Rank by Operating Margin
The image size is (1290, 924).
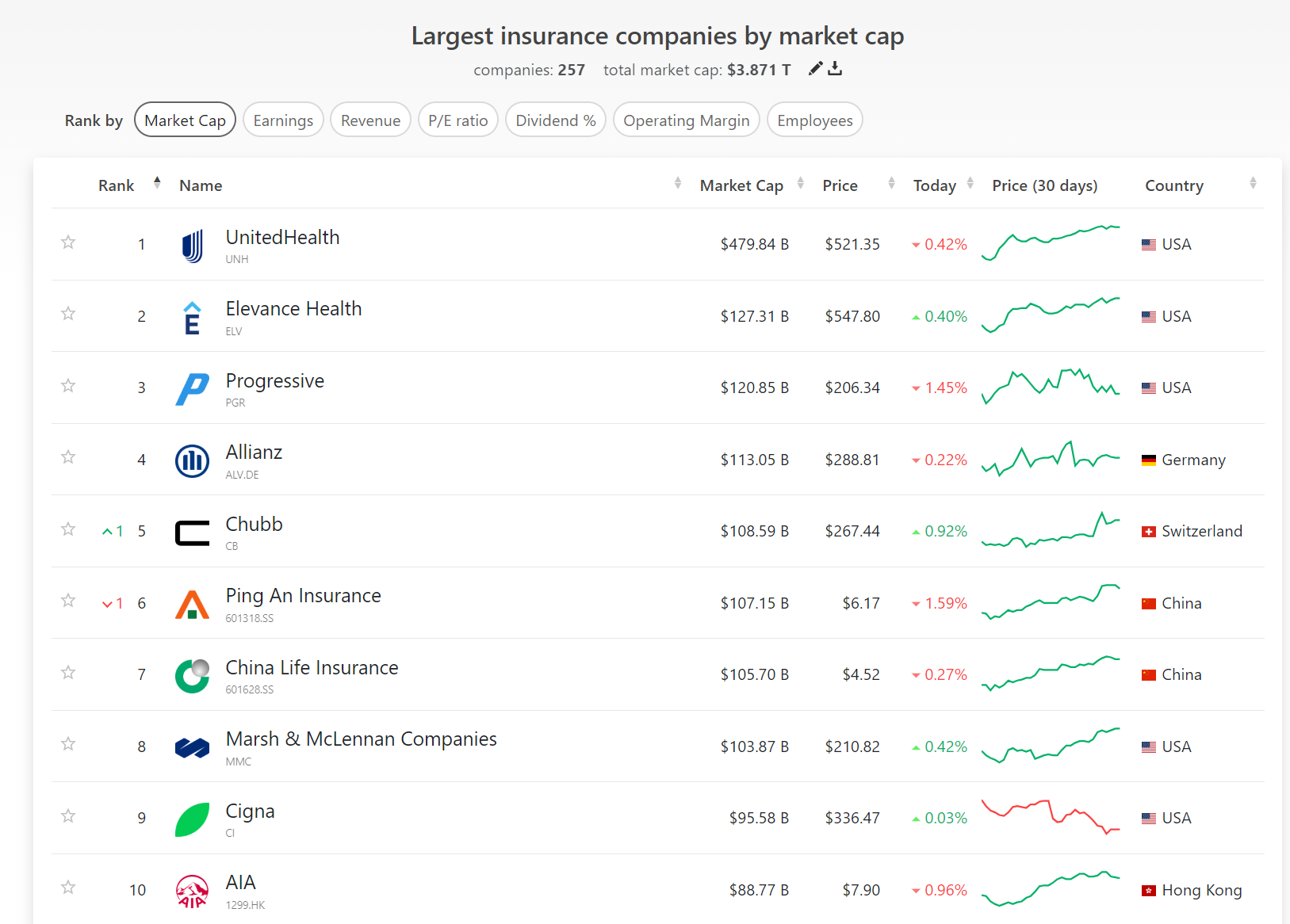686,120
